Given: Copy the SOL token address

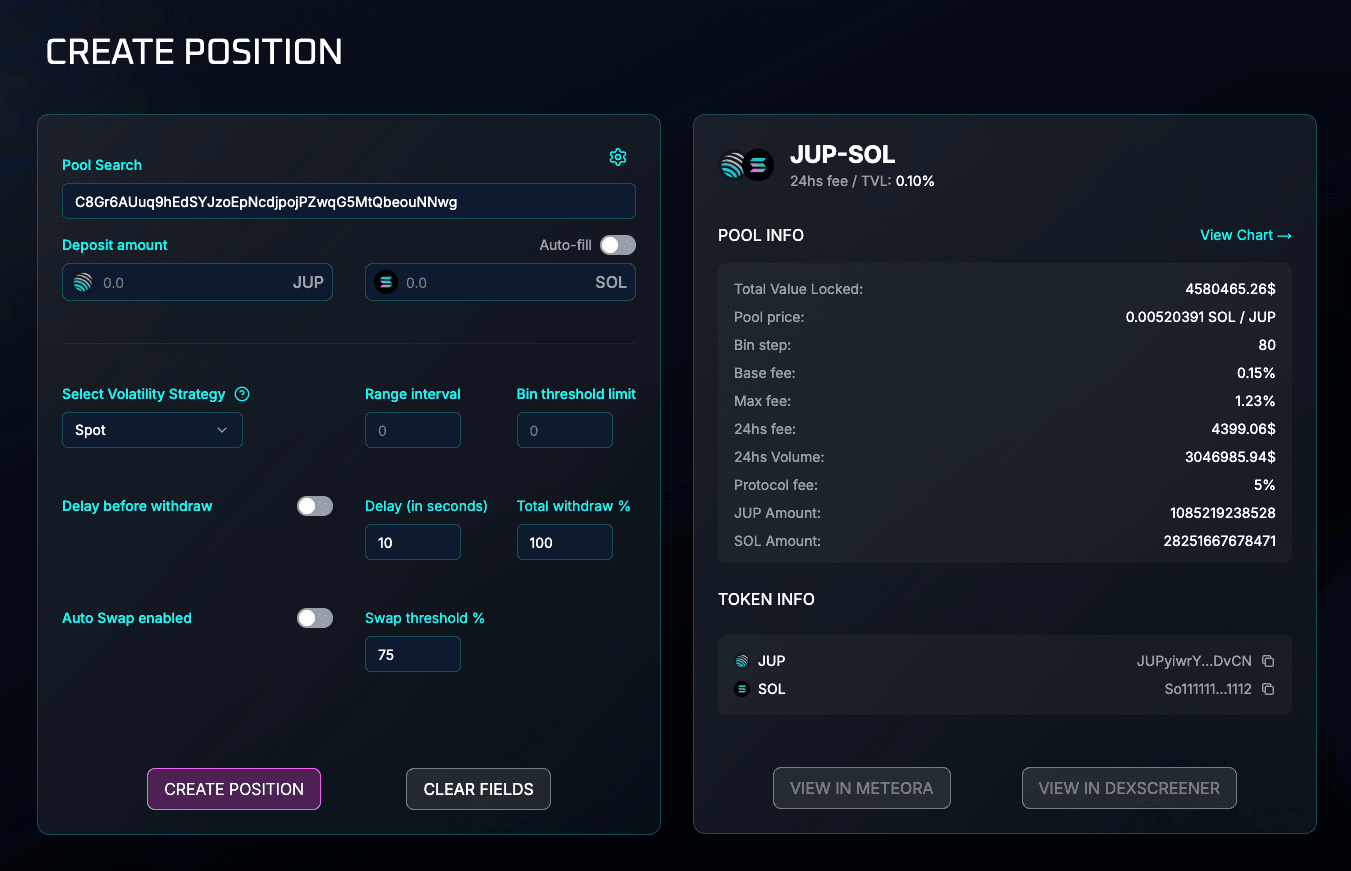Looking at the screenshot, I should [1268, 689].
